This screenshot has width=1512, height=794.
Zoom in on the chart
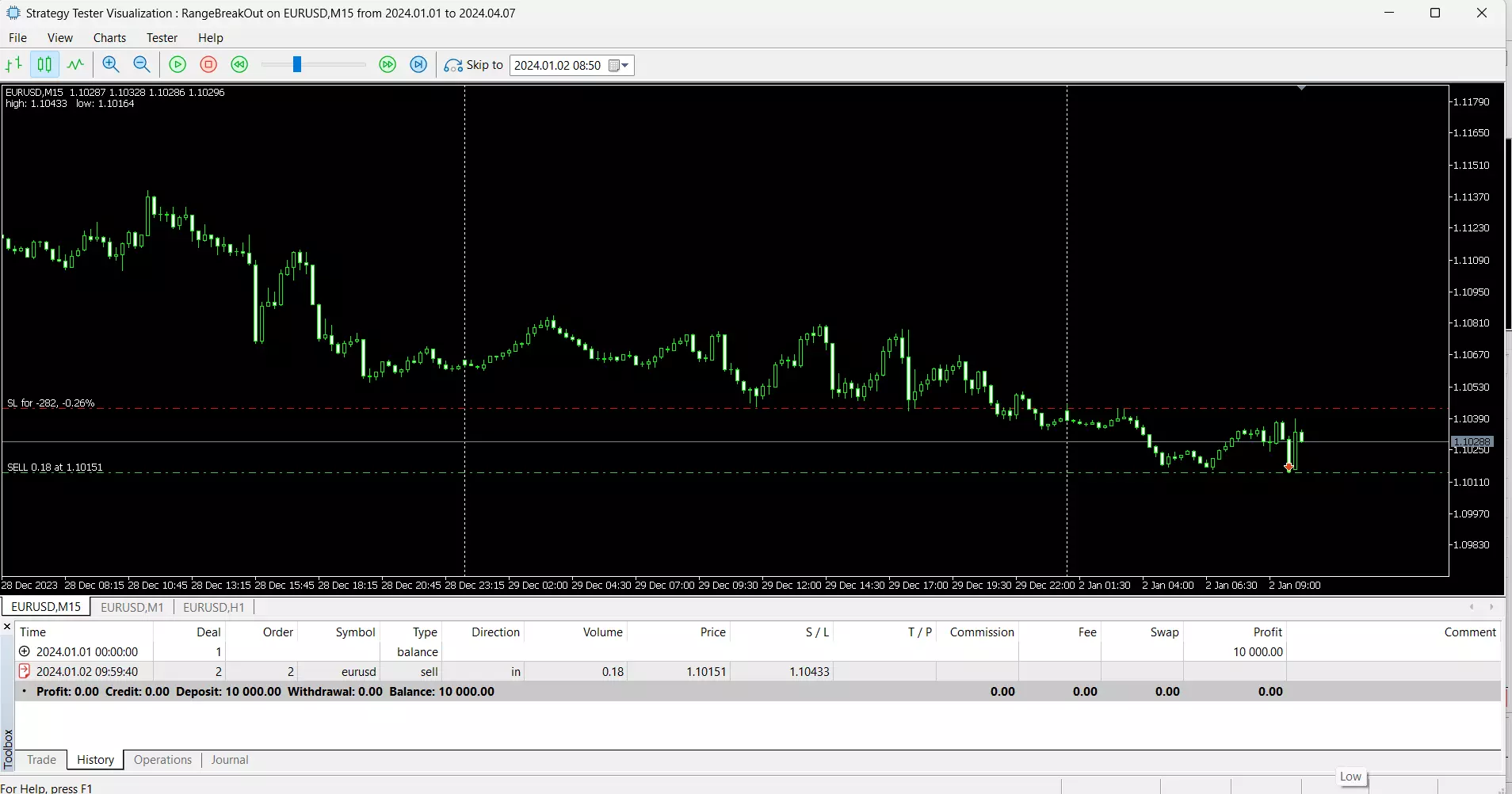click(111, 65)
